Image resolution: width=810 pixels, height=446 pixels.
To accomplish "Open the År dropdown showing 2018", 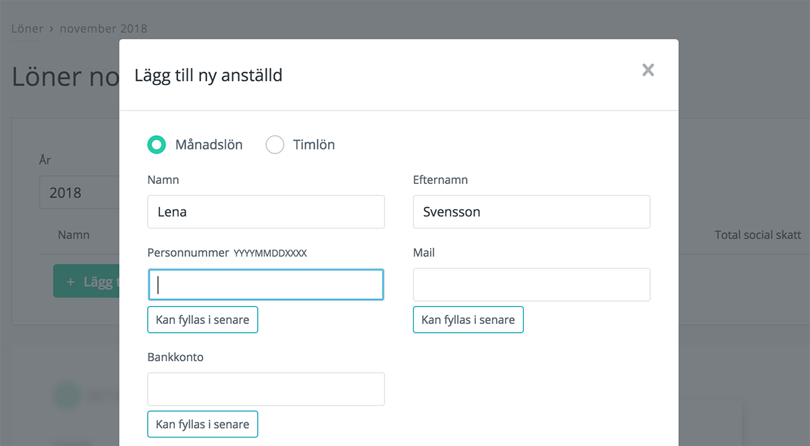I will [x=79, y=192].
